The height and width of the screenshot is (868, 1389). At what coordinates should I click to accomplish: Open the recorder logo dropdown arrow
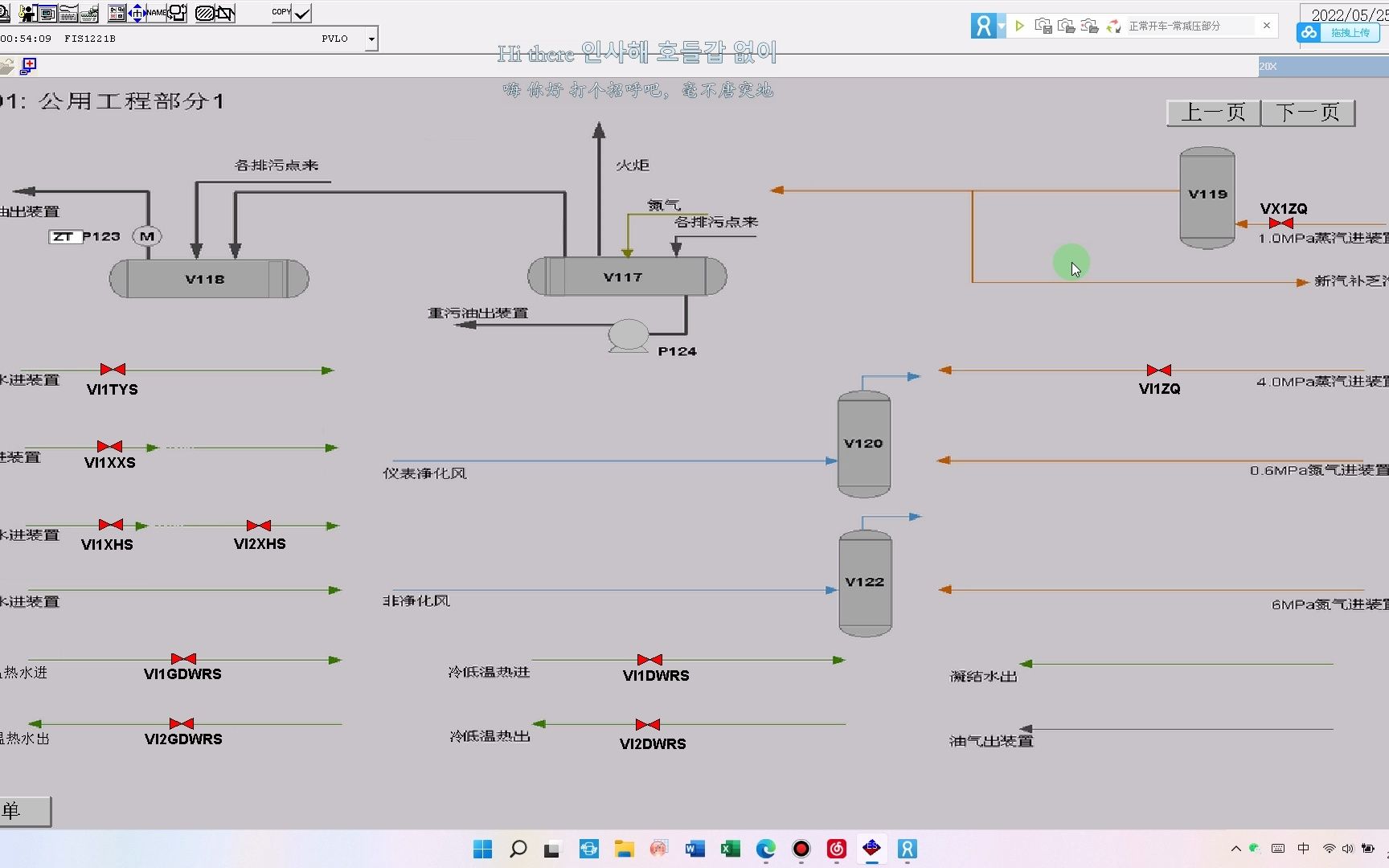[x=1002, y=26]
